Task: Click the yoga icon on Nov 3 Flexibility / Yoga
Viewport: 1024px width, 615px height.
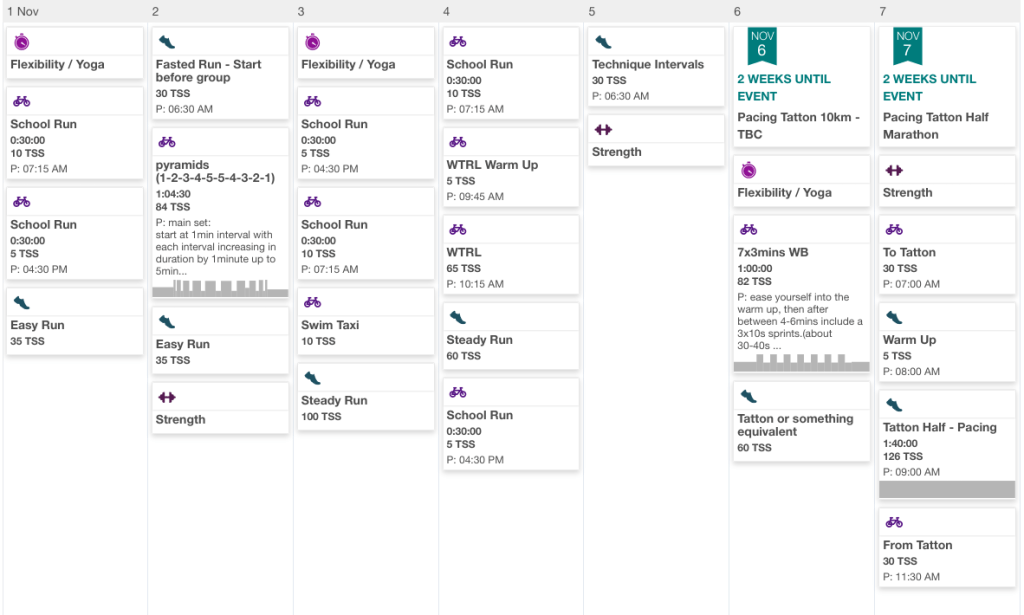Action: click(313, 40)
